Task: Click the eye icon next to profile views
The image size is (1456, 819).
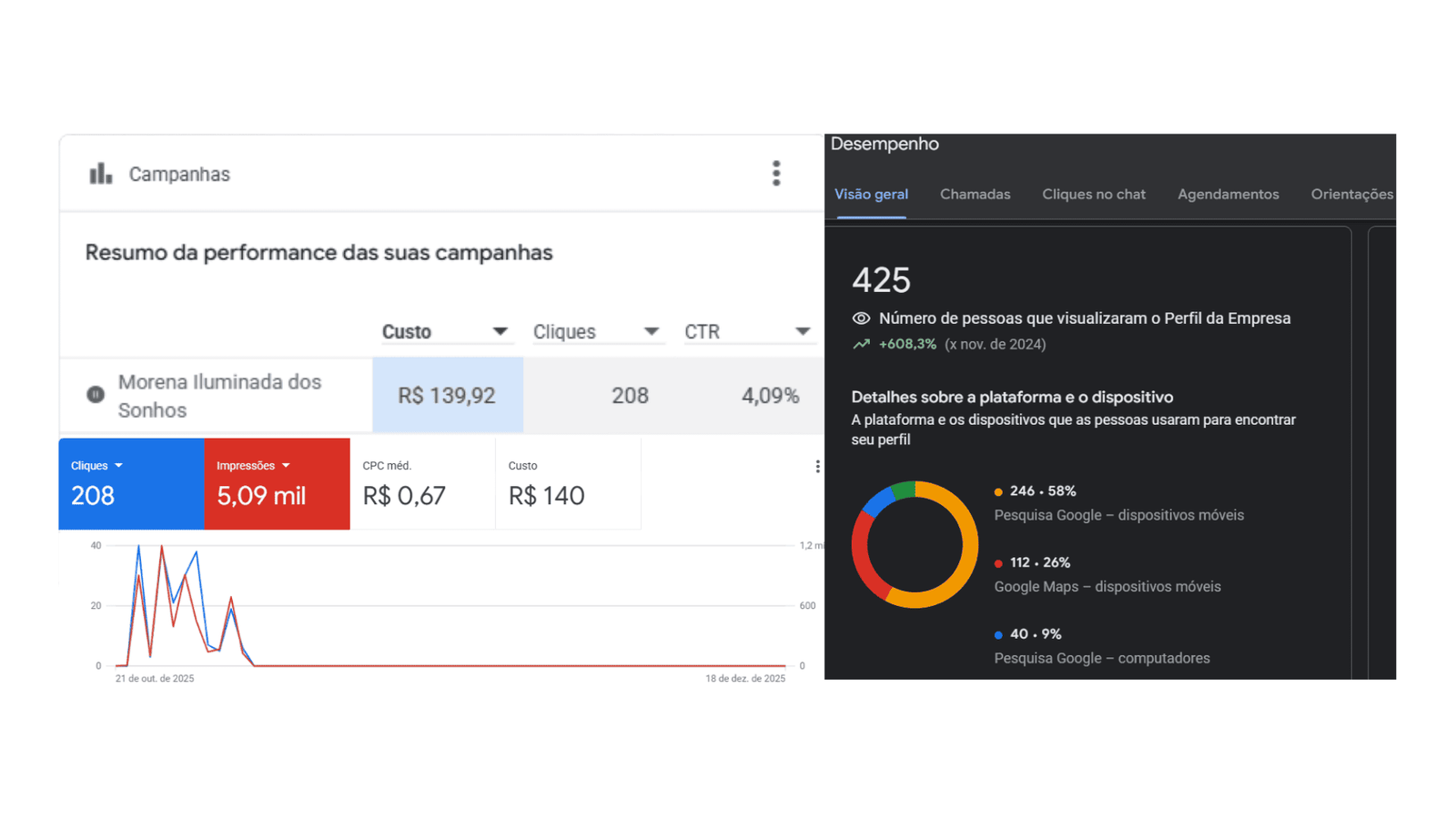Action: coord(861,318)
